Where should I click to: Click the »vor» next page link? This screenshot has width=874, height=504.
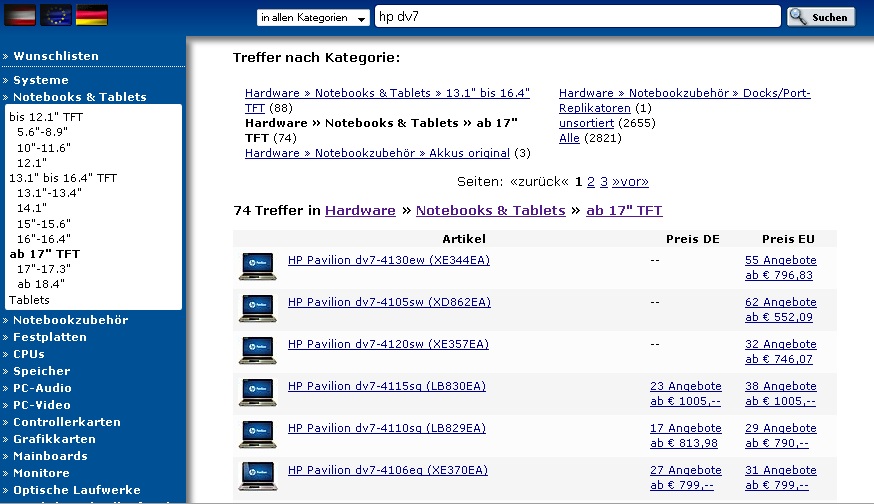point(630,182)
